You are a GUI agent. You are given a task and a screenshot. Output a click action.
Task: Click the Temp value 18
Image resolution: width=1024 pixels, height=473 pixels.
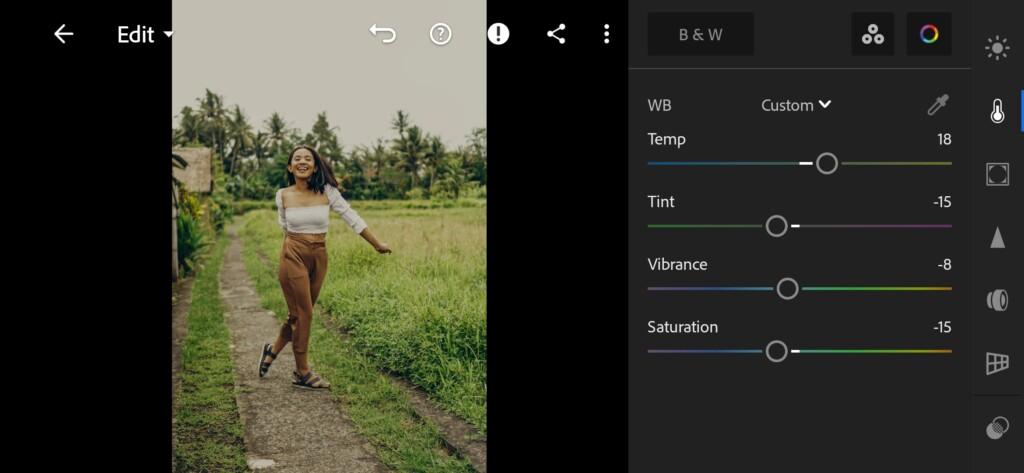pyautogui.click(x=944, y=139)
